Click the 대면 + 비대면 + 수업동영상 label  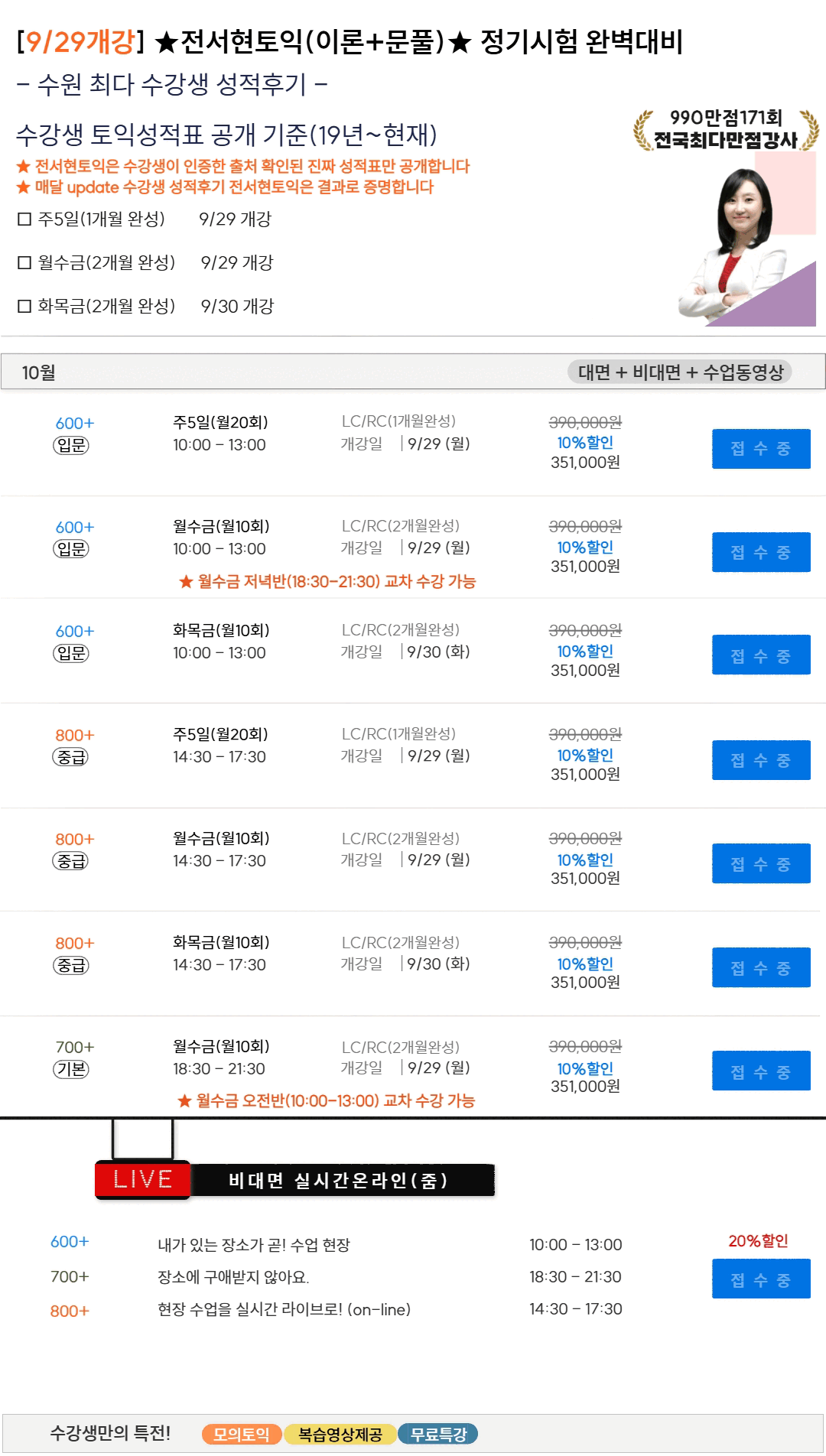point(680,372)
